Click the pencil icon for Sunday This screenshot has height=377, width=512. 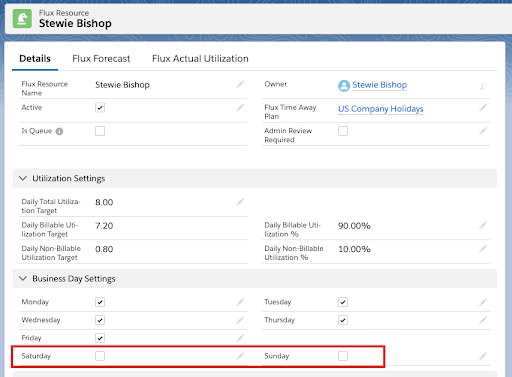click(x=483, y=356)
